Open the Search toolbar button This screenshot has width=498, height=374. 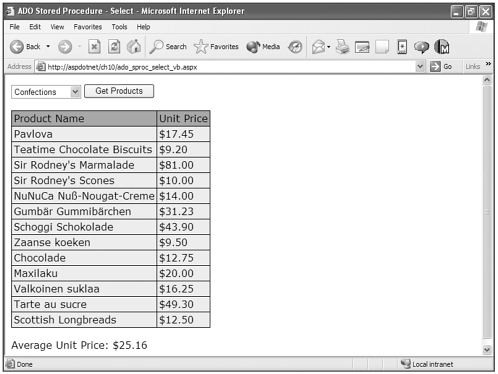click(168, 47)
